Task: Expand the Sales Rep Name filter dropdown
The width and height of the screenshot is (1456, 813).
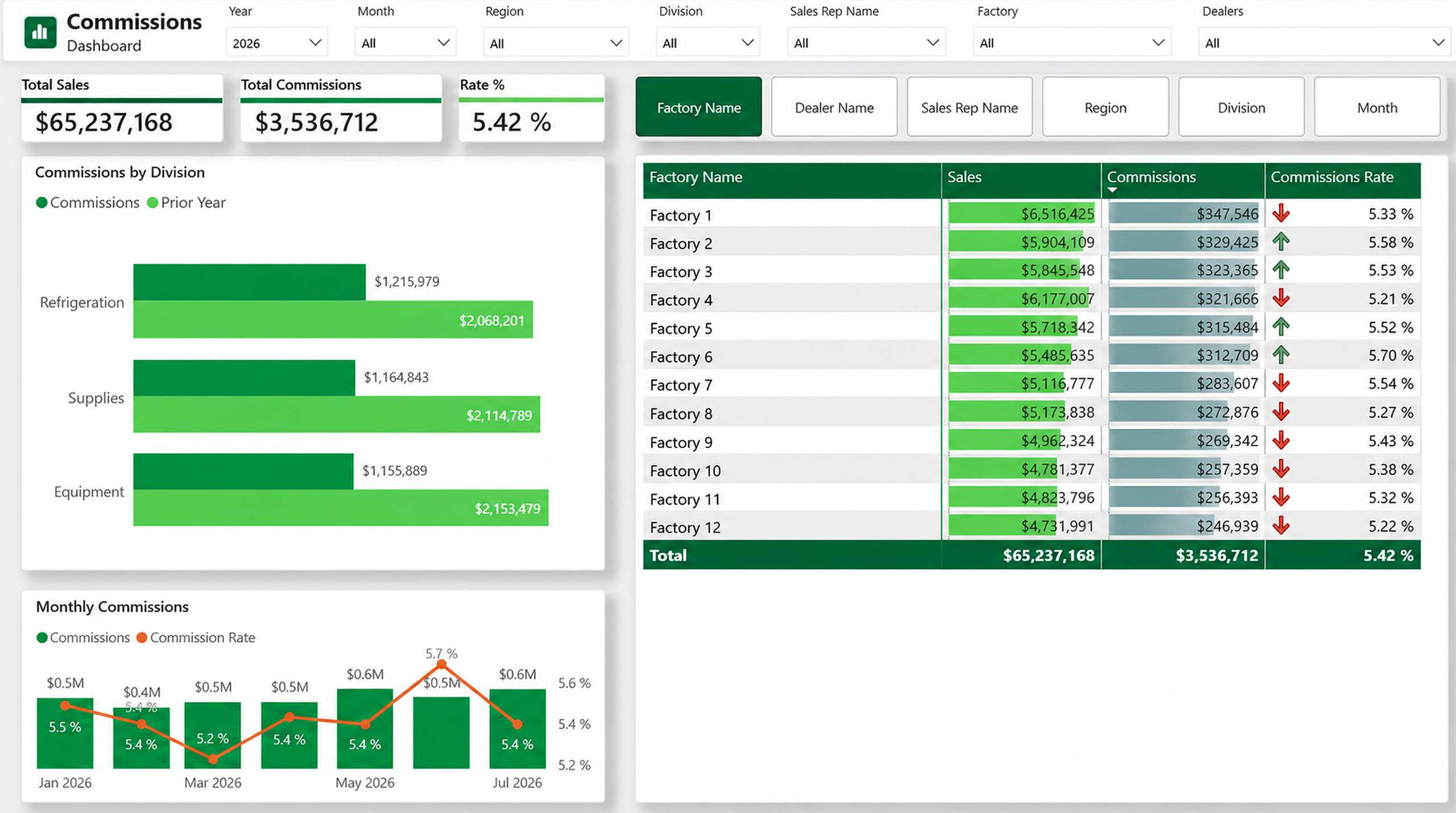Action: [866, 43]
